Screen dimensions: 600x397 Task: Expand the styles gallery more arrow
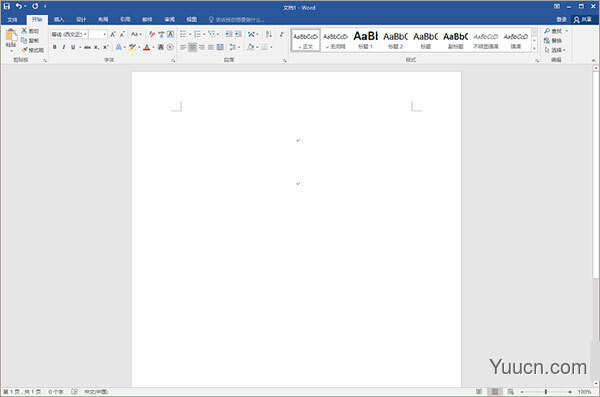click(535, 49)
